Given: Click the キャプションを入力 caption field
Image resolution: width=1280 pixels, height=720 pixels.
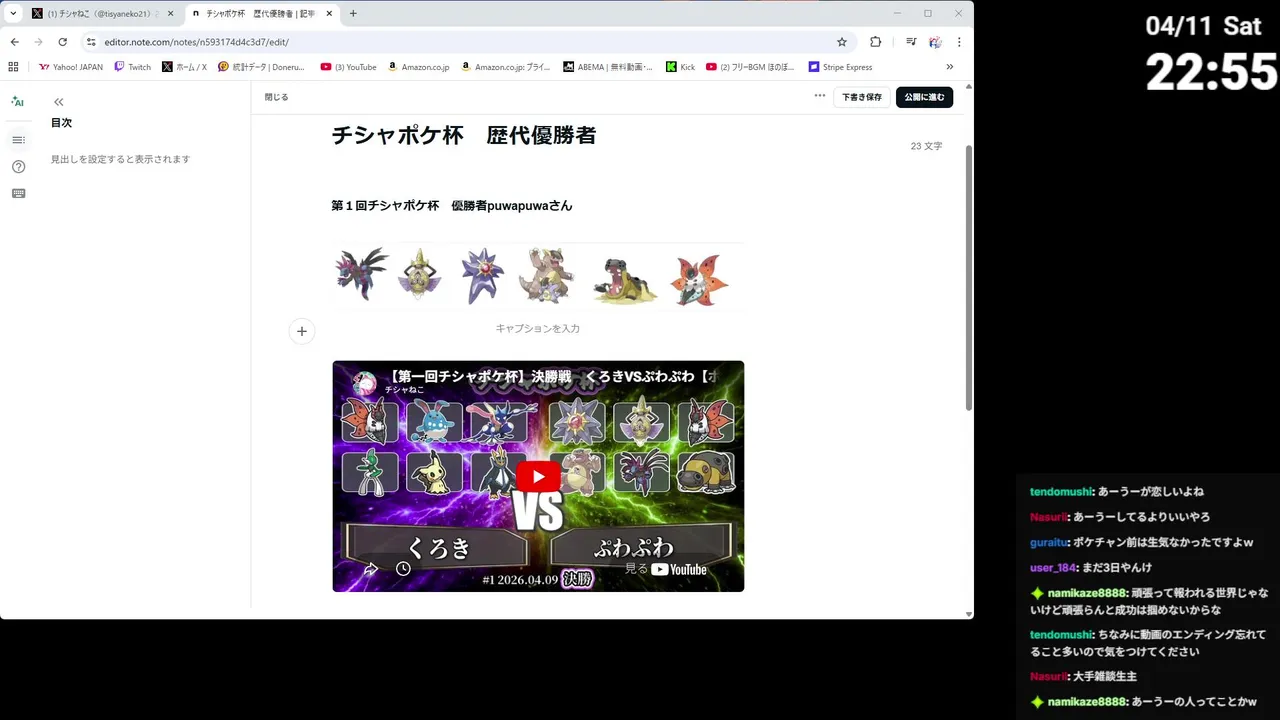Looking at the screenshot, I should click(538, 328).
